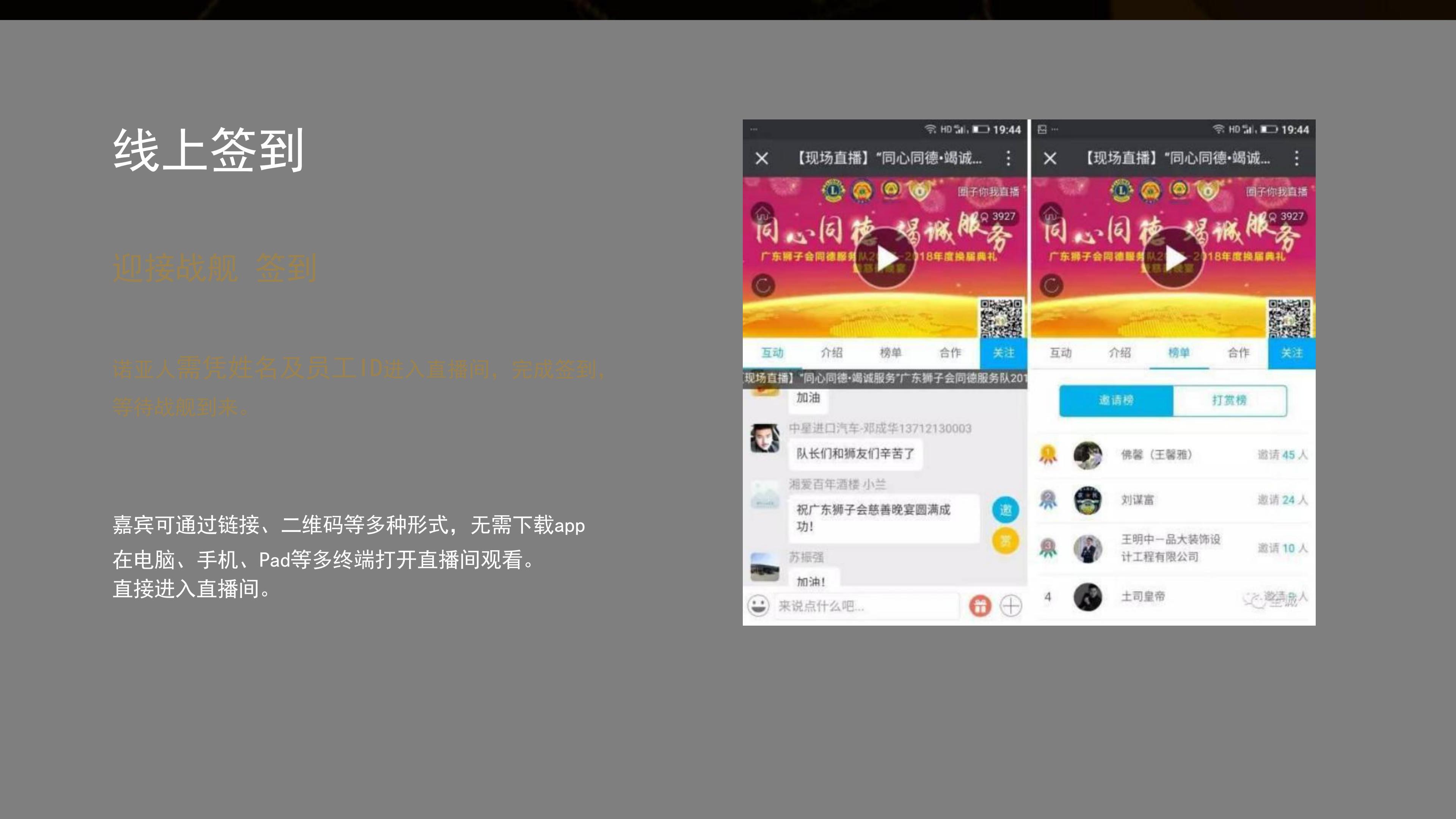Switch to 打赏榜 toggle

(1229, 400)
